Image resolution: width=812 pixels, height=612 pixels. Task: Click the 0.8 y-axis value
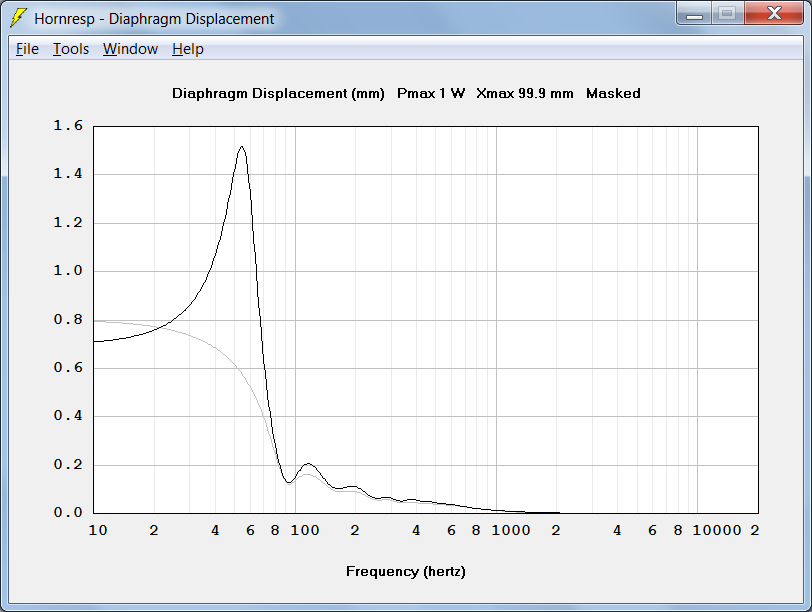[68, 319]
